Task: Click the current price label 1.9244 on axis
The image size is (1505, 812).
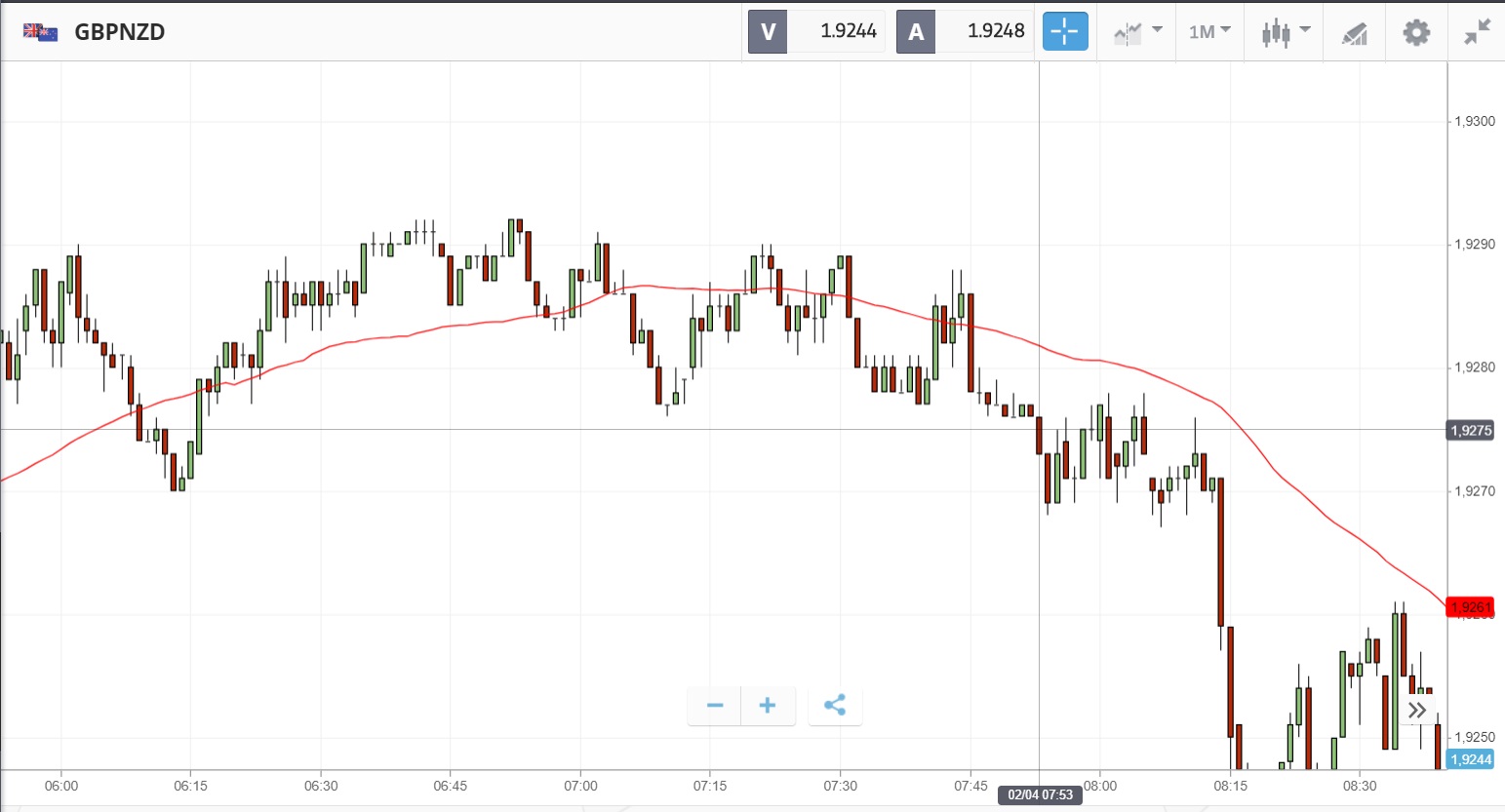Action: [1470, 760]
